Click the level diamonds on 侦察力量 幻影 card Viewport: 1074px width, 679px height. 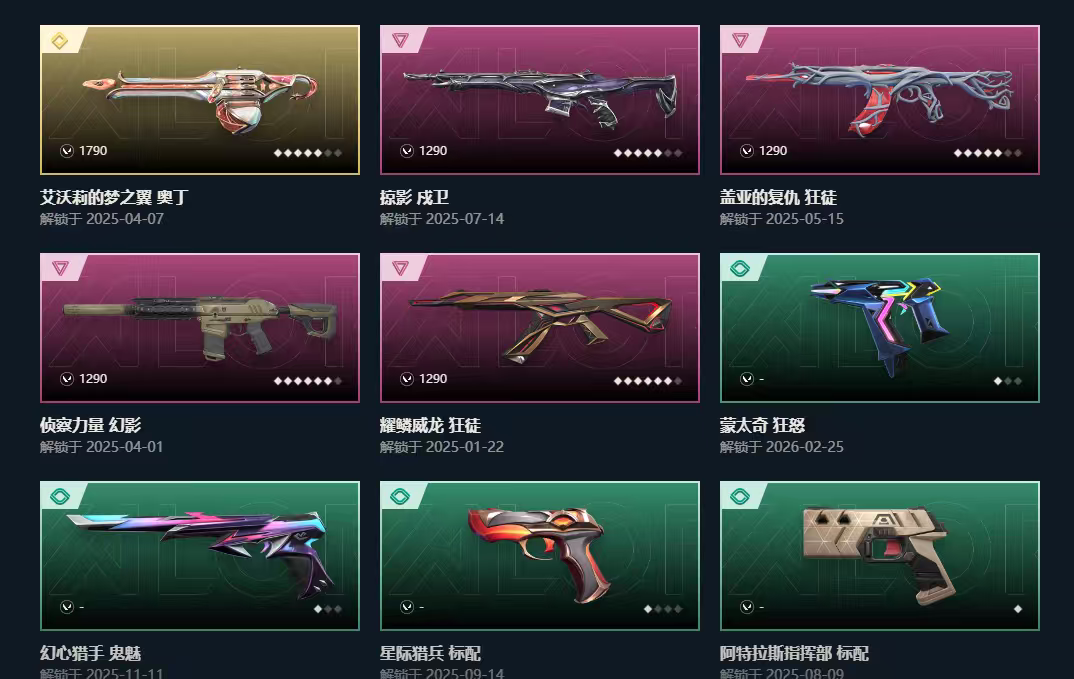[x=308, y=381]
